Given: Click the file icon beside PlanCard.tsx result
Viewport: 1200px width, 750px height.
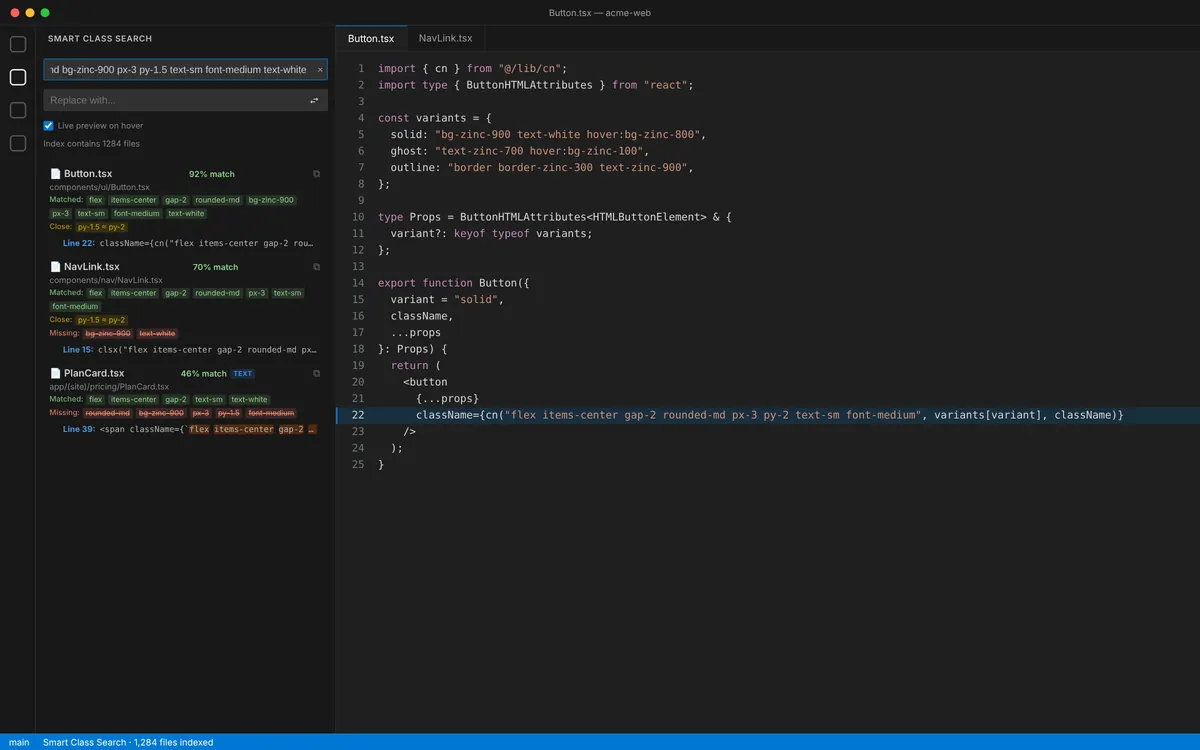Looking at the screenshot, I should click(55, 373).
